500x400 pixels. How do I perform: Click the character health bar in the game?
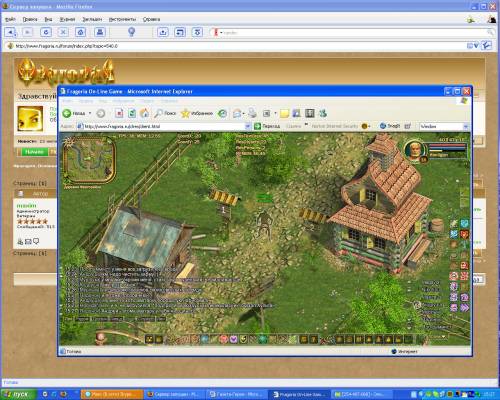click(x=447, y=146)
